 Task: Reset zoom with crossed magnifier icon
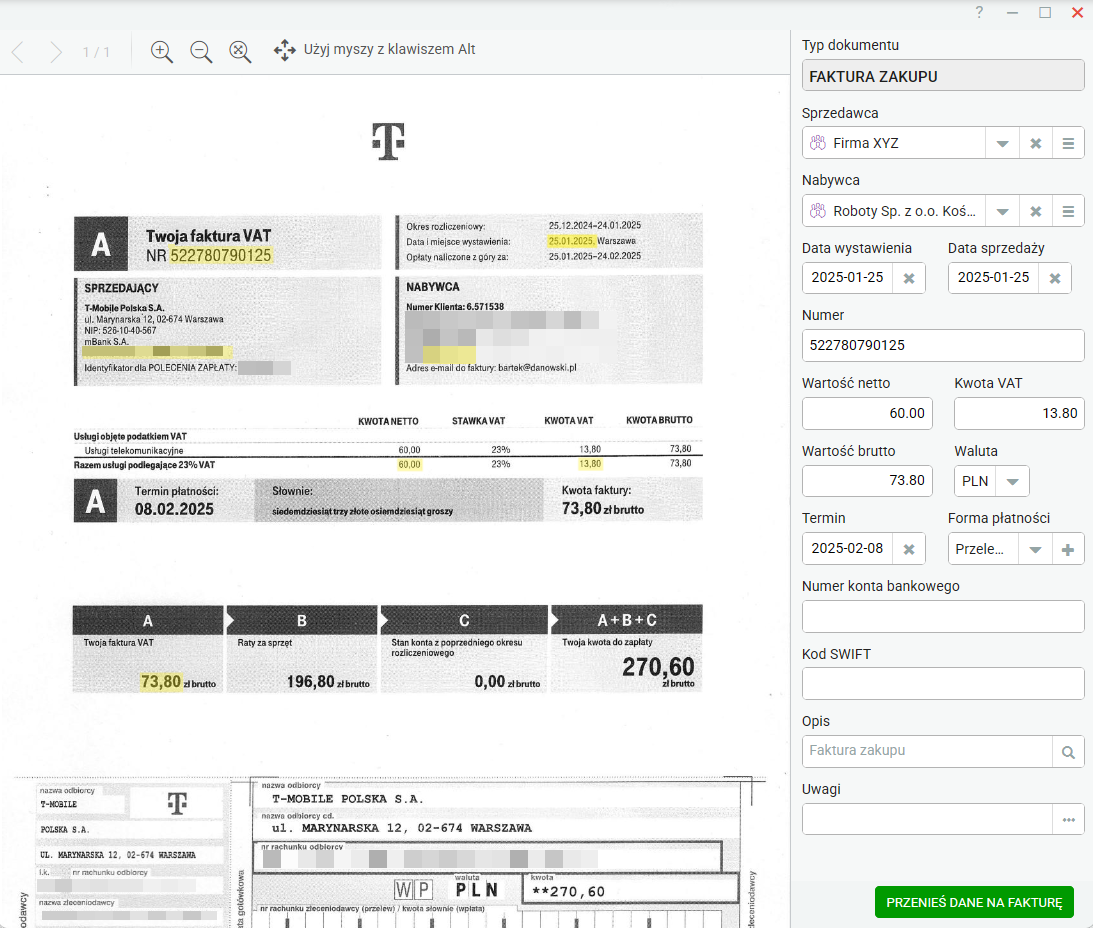click(240, 52)
